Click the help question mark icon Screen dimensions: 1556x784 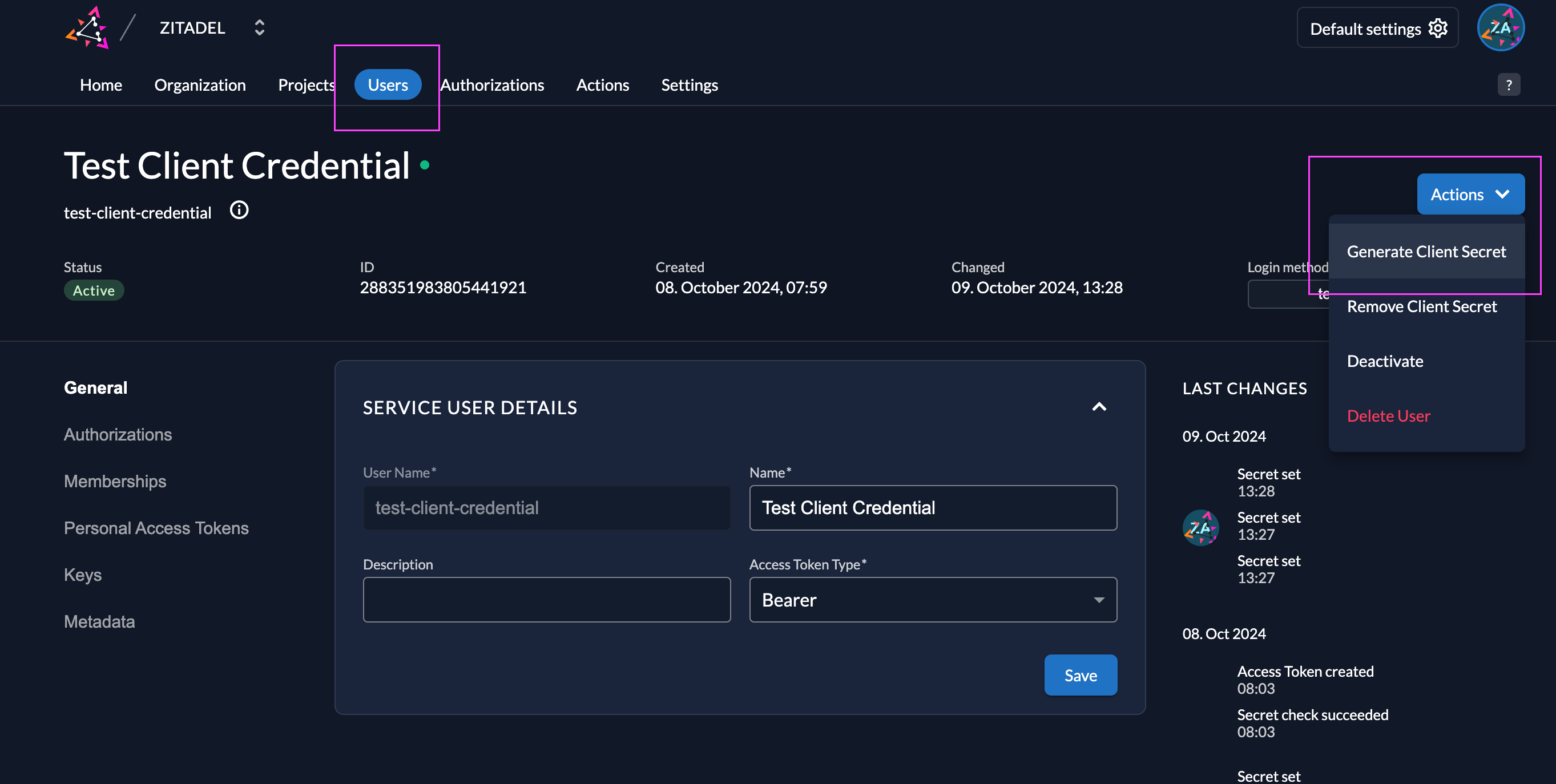(x=1508, y=84)
